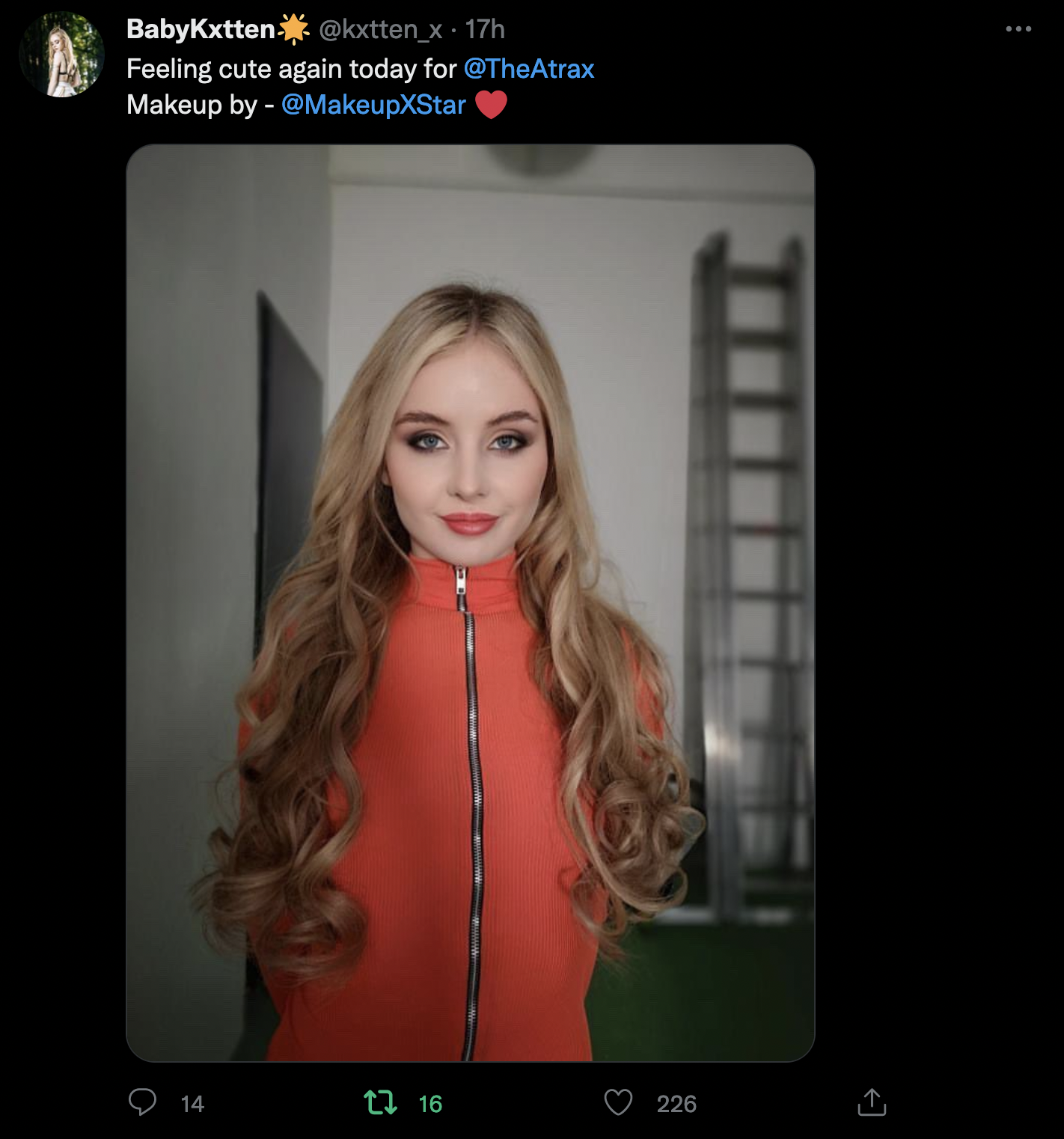Click the reply speech bubble icon
Viewport: 1064px width, 1139px height.
(x=142, y=1102)
